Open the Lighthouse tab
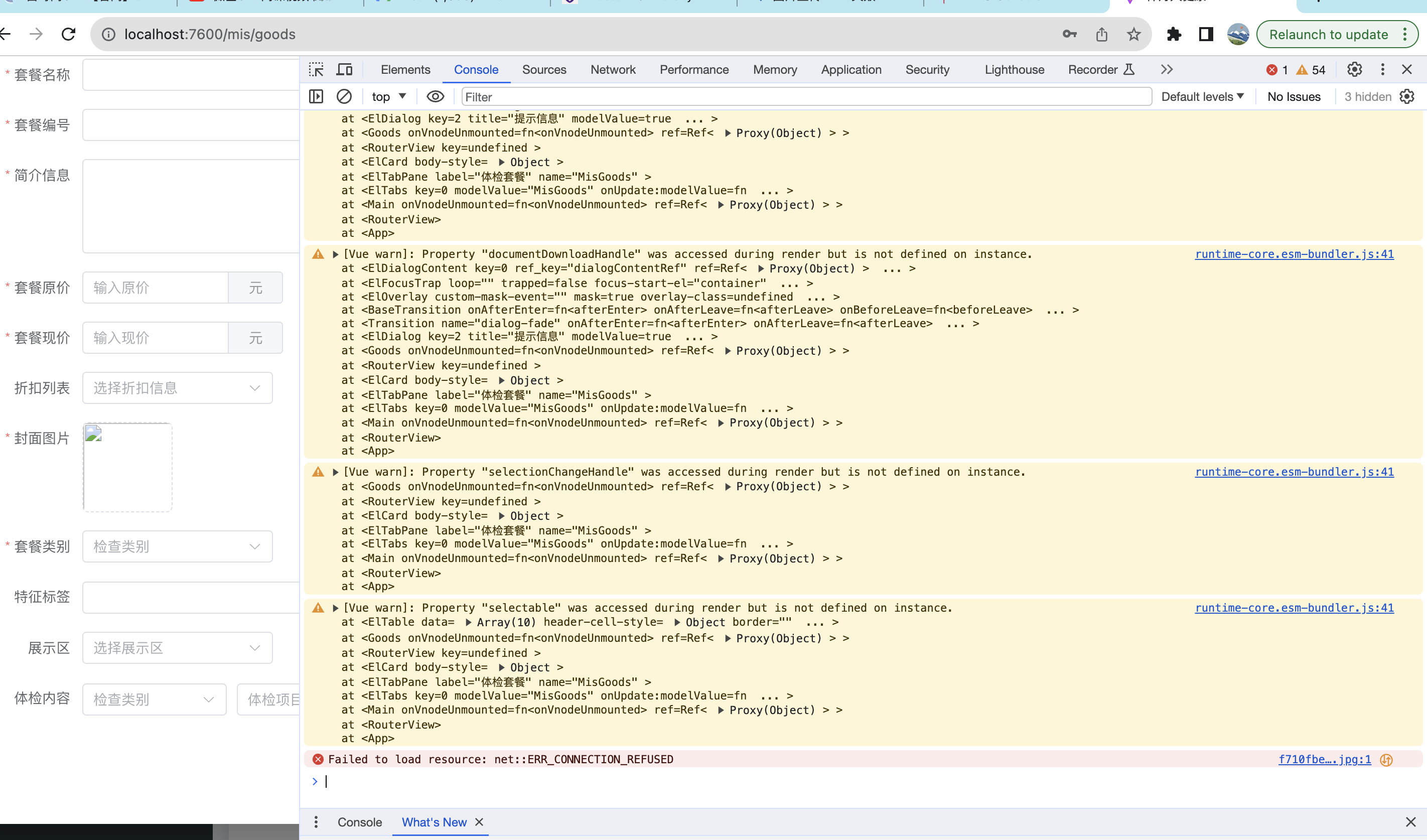Image resolution: width=1427 pixels, height=840 pixels. 1014,70
